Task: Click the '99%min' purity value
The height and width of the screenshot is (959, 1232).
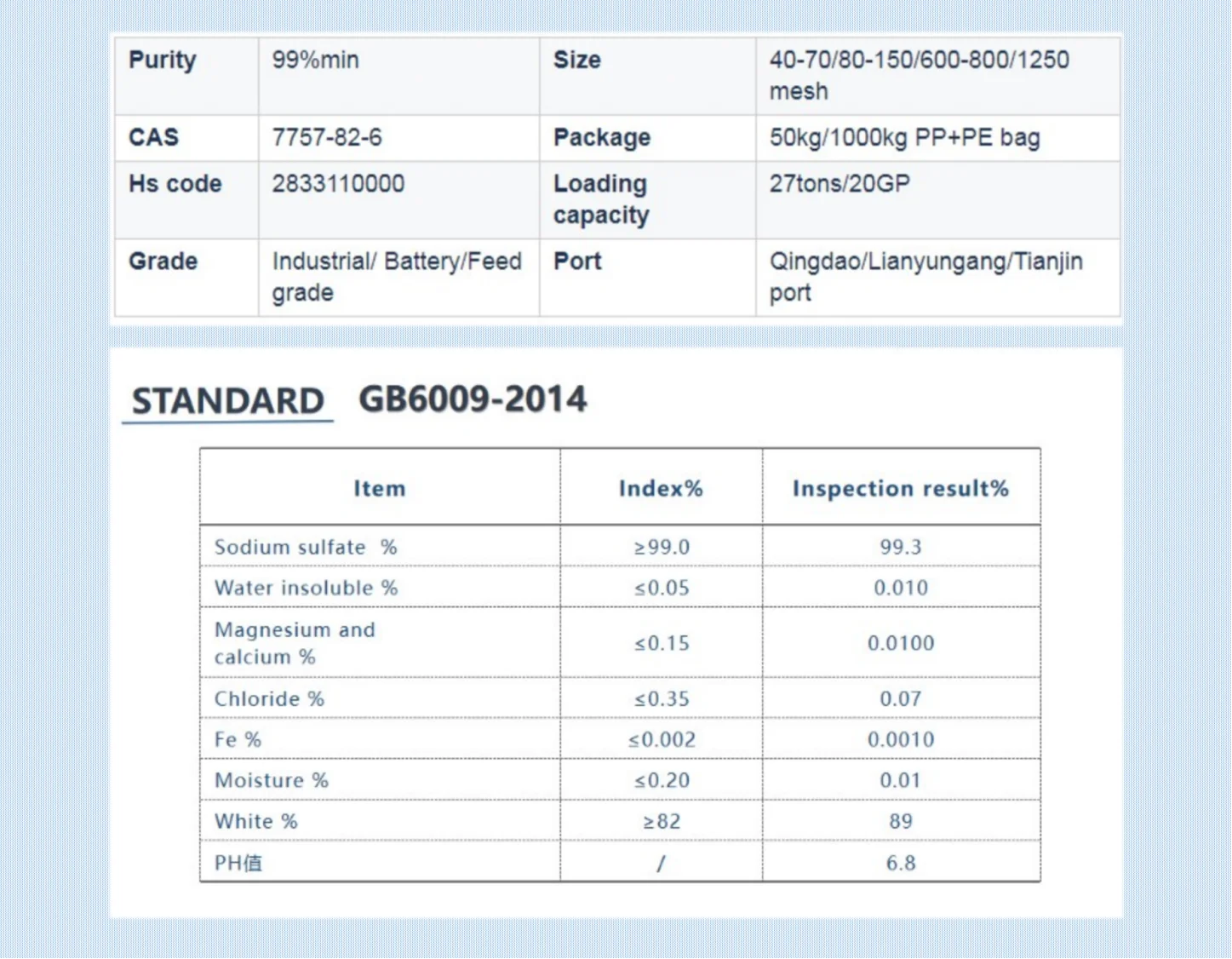Action: 315,60
